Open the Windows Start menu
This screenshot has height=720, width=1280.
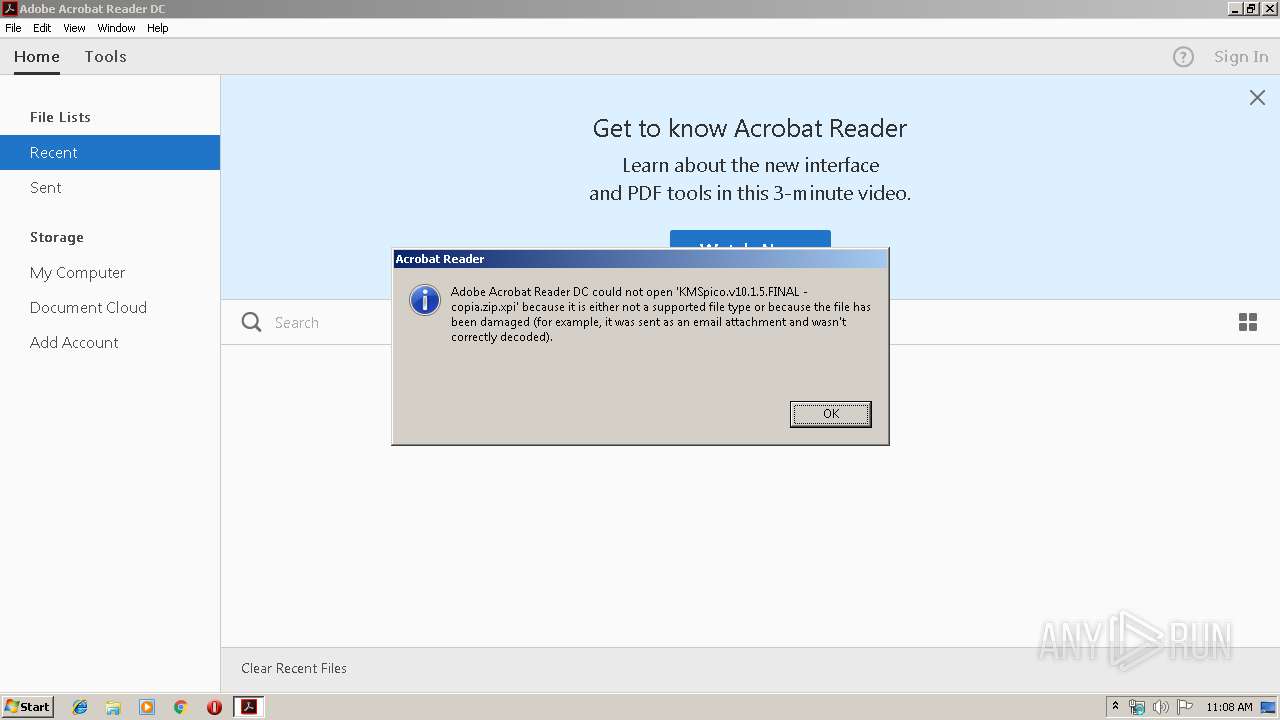[27, 707]
